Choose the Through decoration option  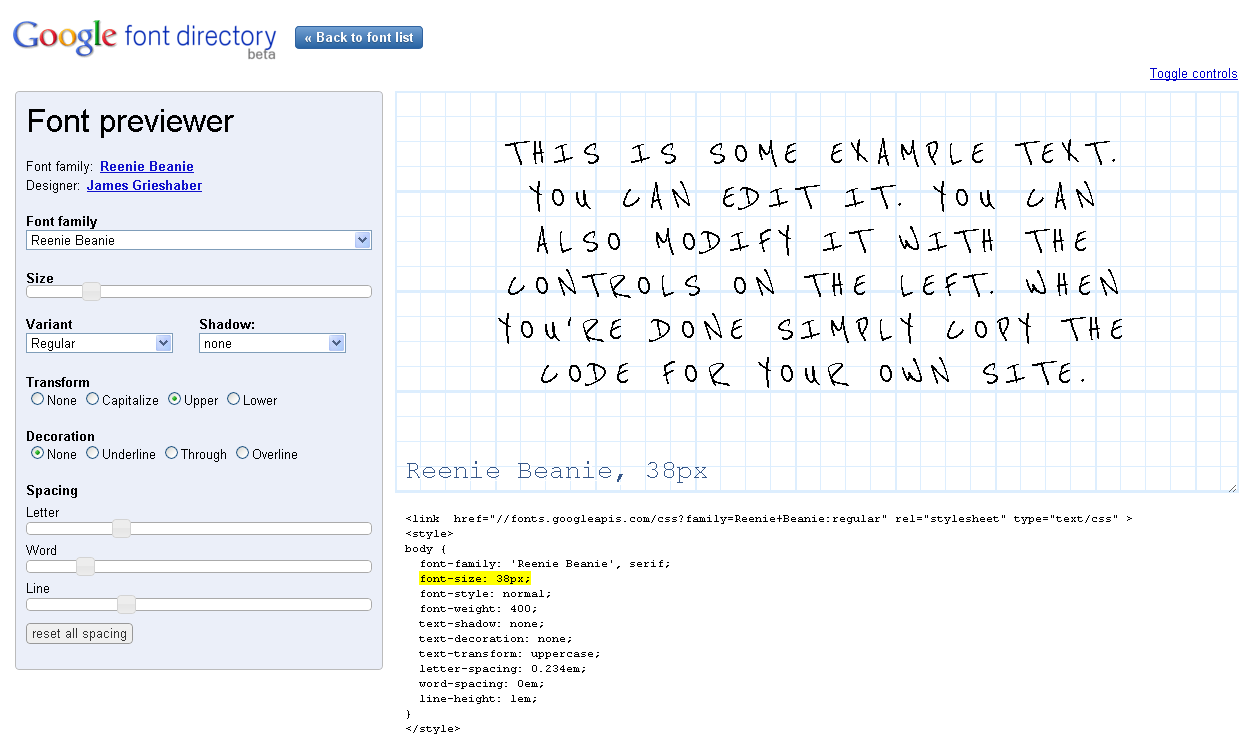(172, 454)
